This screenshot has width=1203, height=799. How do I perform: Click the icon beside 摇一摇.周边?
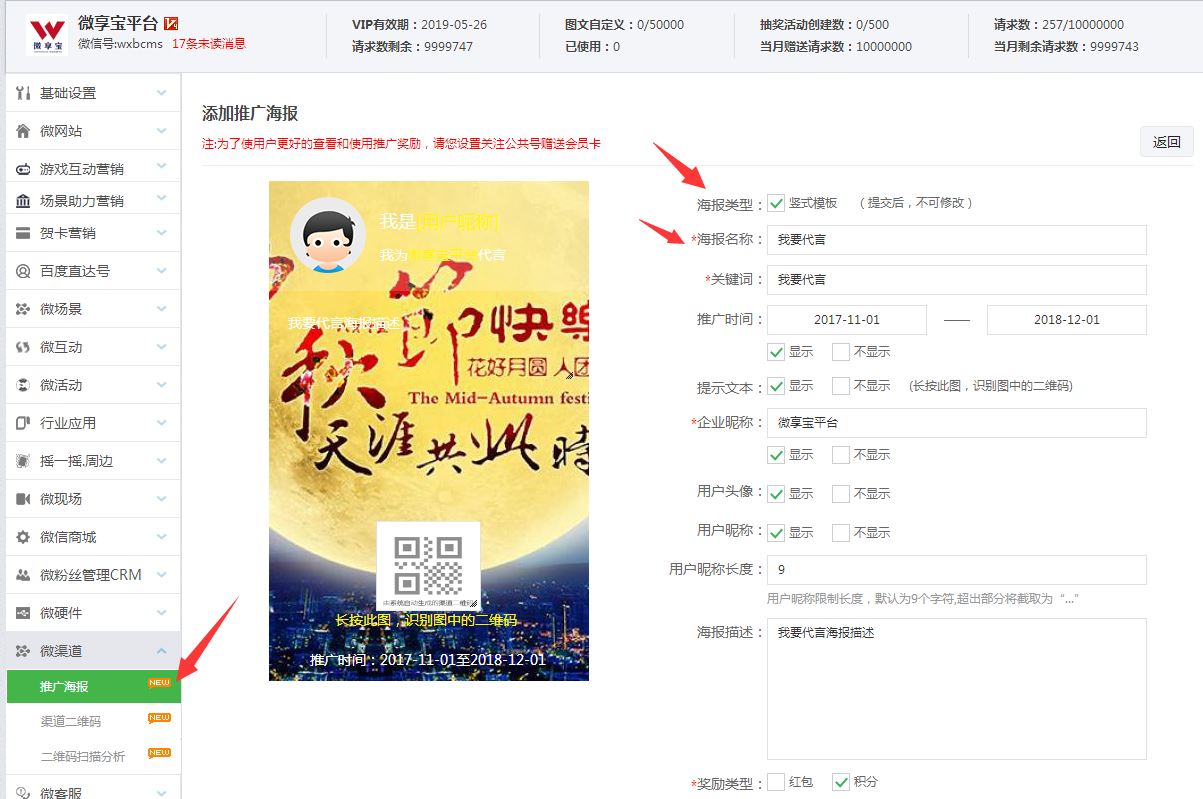pyautogui.click(x=22, y=461)
